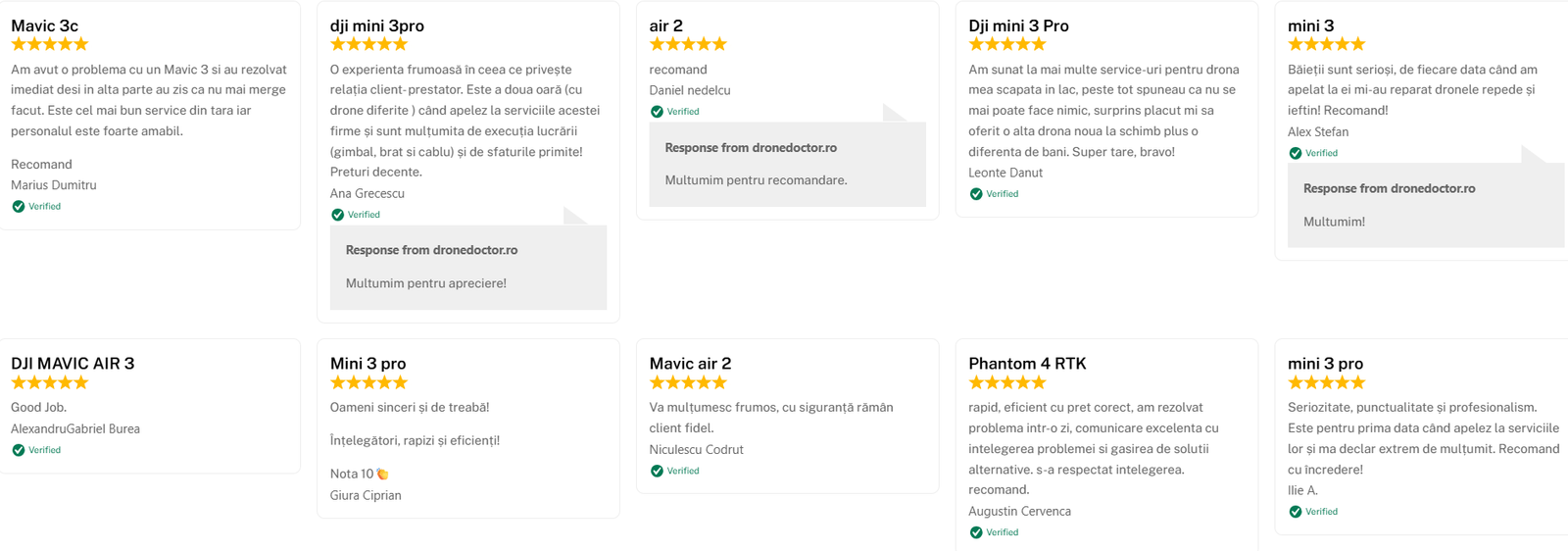1568x551 pixels.
Task: Click the stars under Phantom 4 RTK title
Action: [x=1007, y=382]
